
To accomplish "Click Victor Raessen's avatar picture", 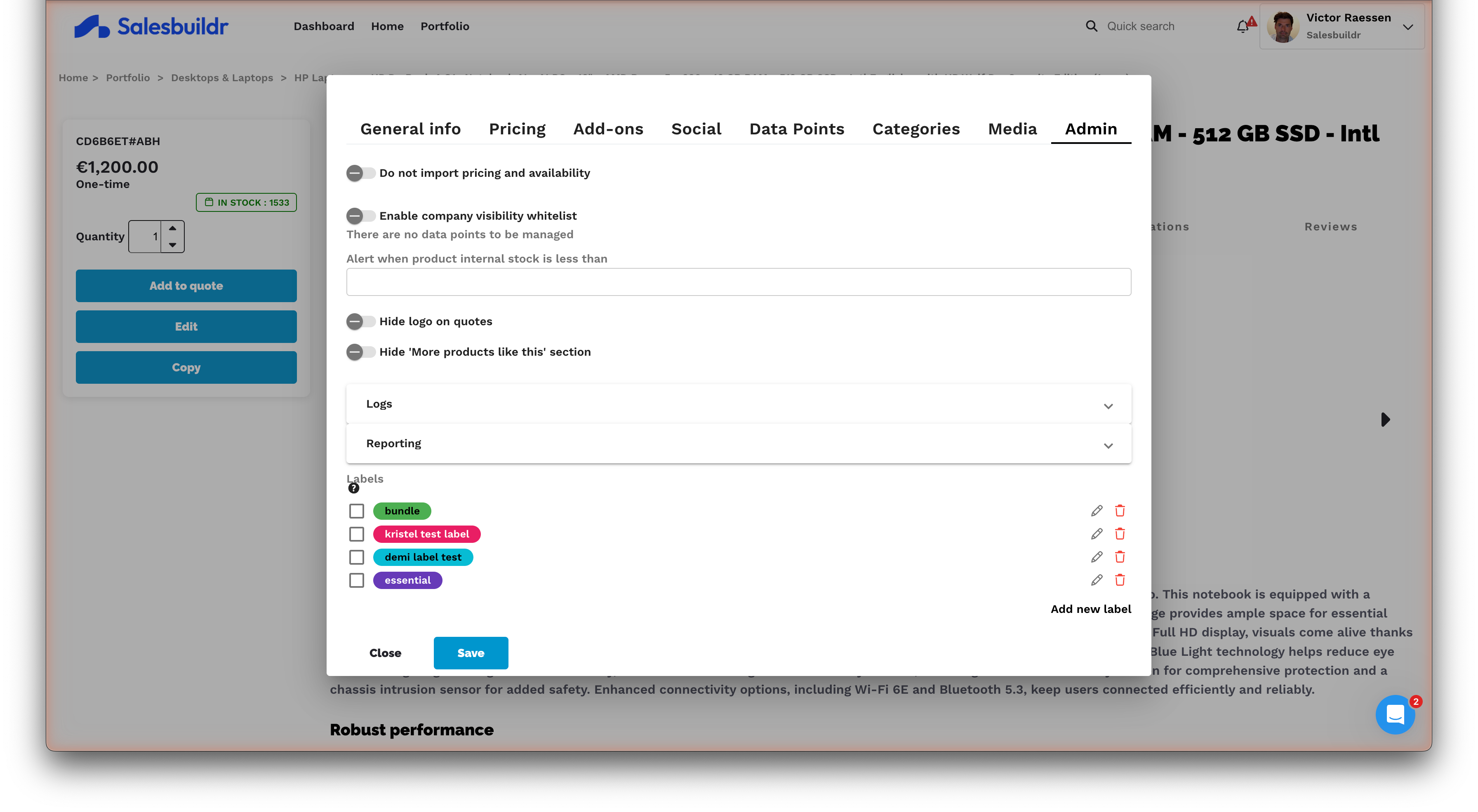I will 1283,26.
